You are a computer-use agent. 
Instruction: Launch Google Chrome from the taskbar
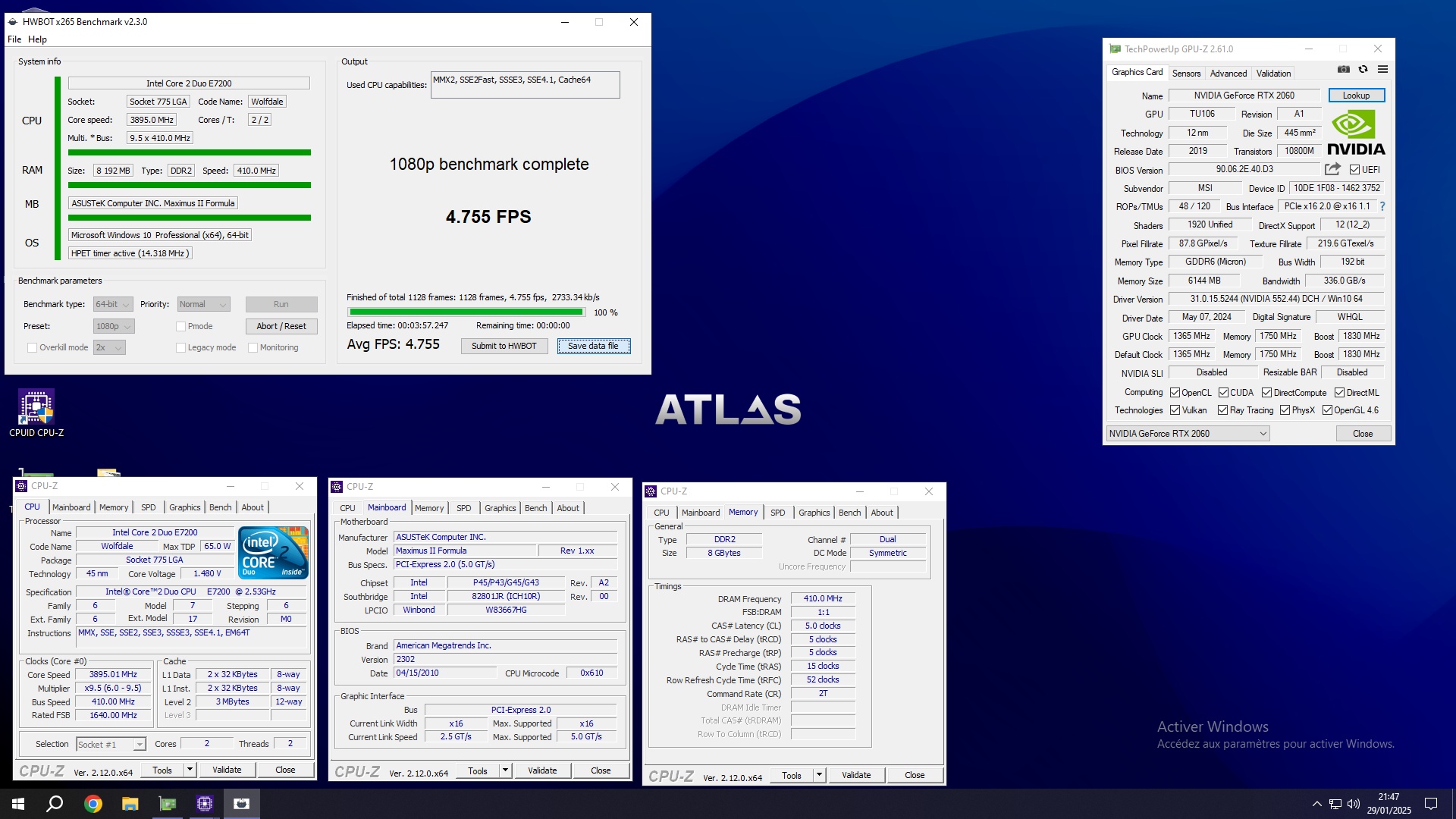[93, 804]
